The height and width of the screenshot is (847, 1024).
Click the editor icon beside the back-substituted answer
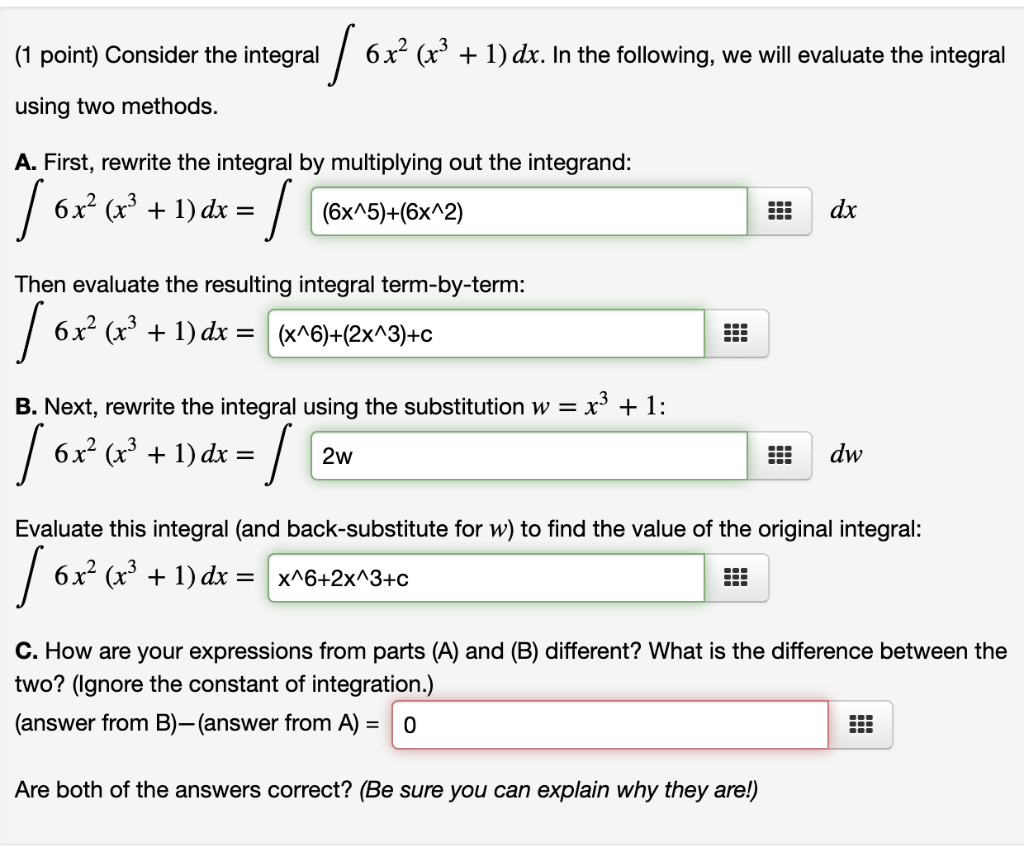[x=737, y=577]
